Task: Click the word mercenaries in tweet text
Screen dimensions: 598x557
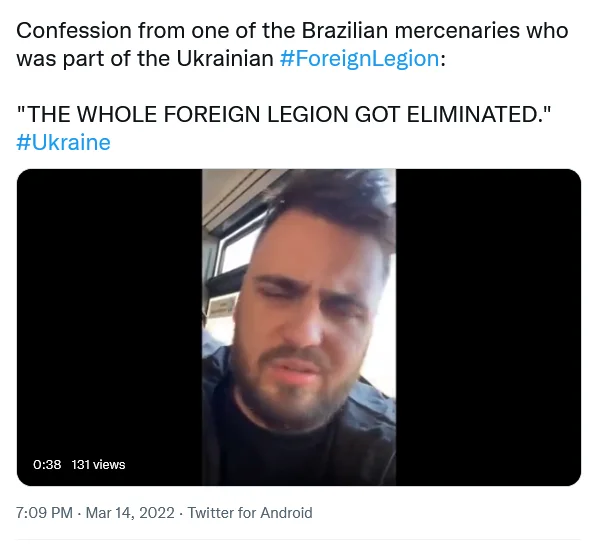Action: [x=457, y=30]
